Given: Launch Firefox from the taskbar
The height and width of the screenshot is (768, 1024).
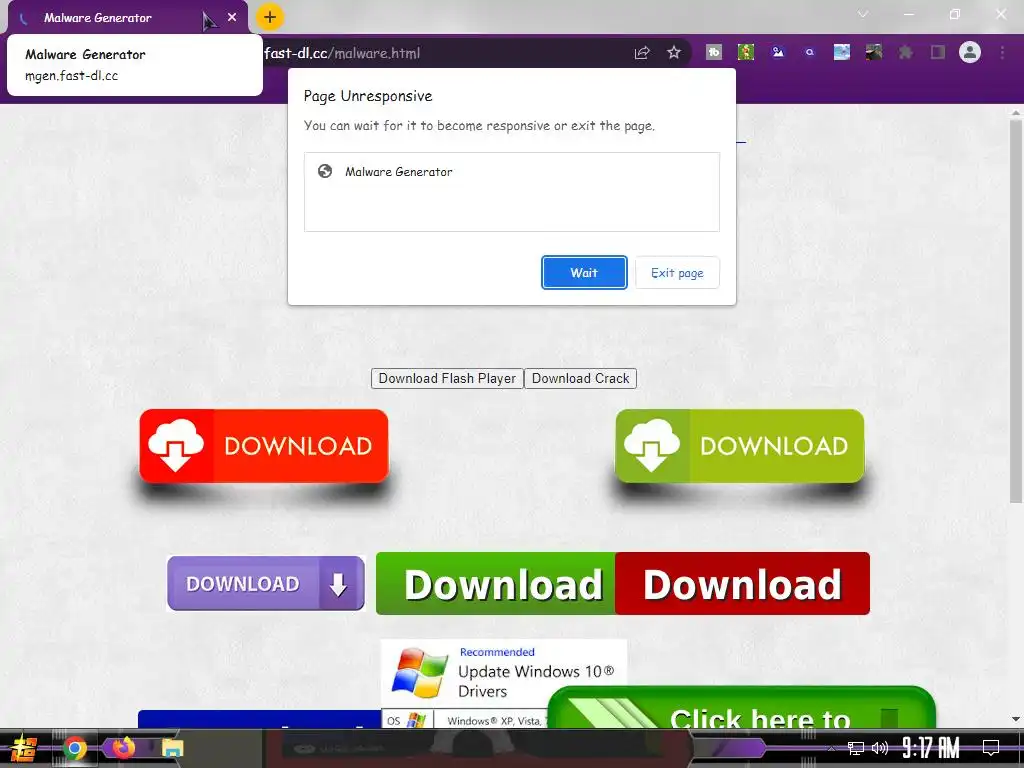Looking at the screenshot, I should coord(123,747).
